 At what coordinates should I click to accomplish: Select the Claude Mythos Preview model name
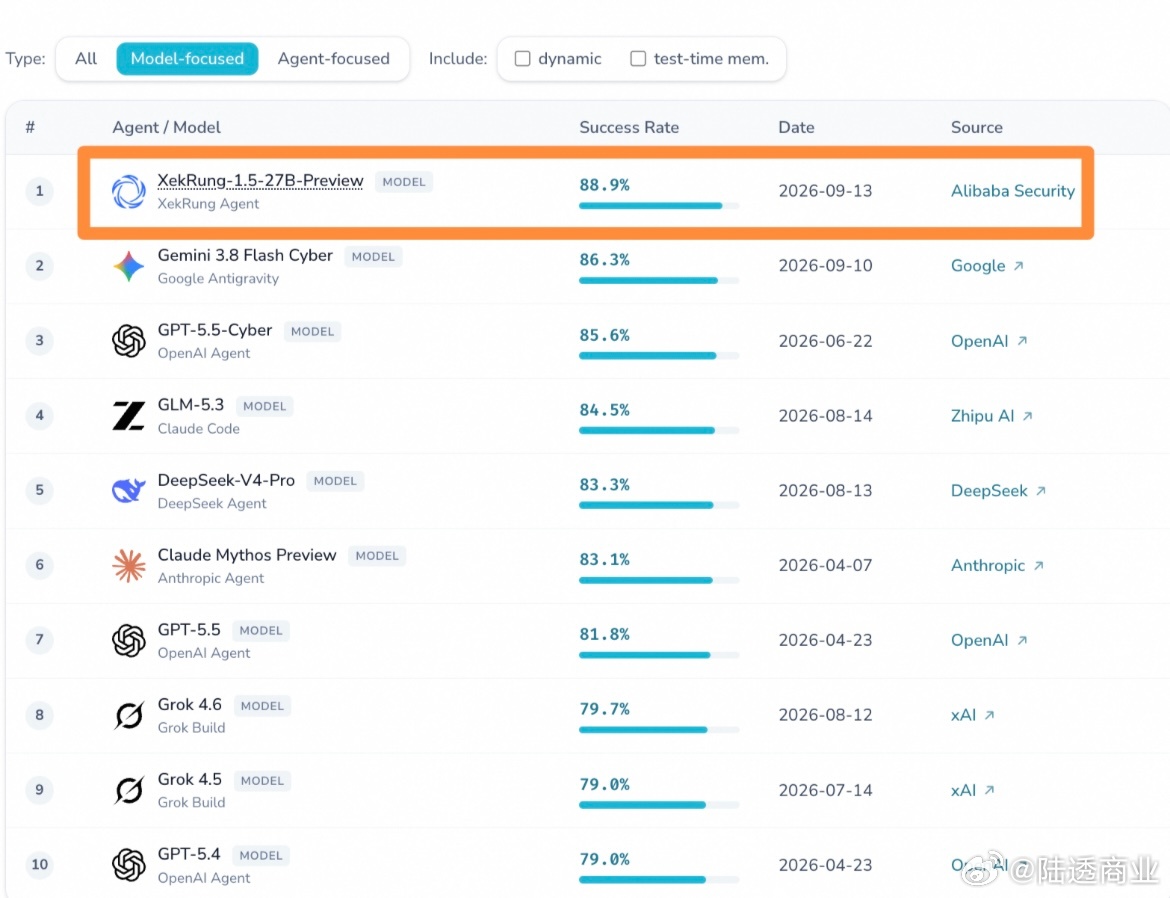tap(247, 555)
